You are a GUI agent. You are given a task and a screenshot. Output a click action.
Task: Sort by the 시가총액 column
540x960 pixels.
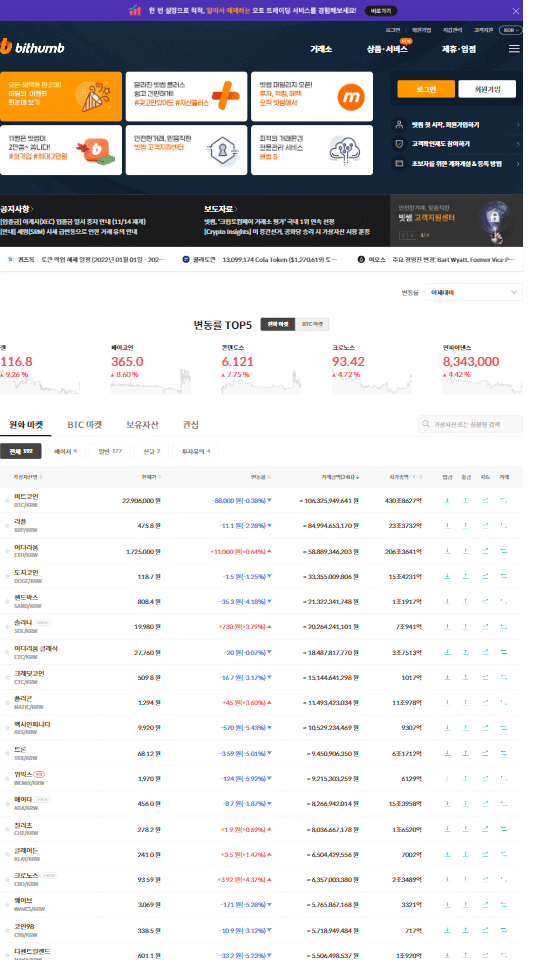coord(405,476)
